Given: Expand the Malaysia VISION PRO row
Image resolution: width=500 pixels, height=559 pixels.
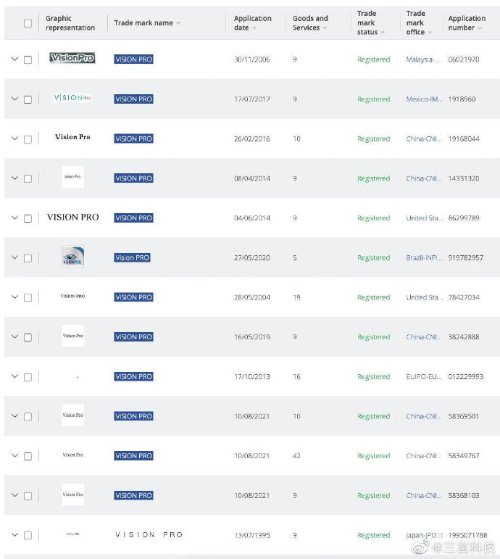Looking at the screenshot, I should pos(15,59).
